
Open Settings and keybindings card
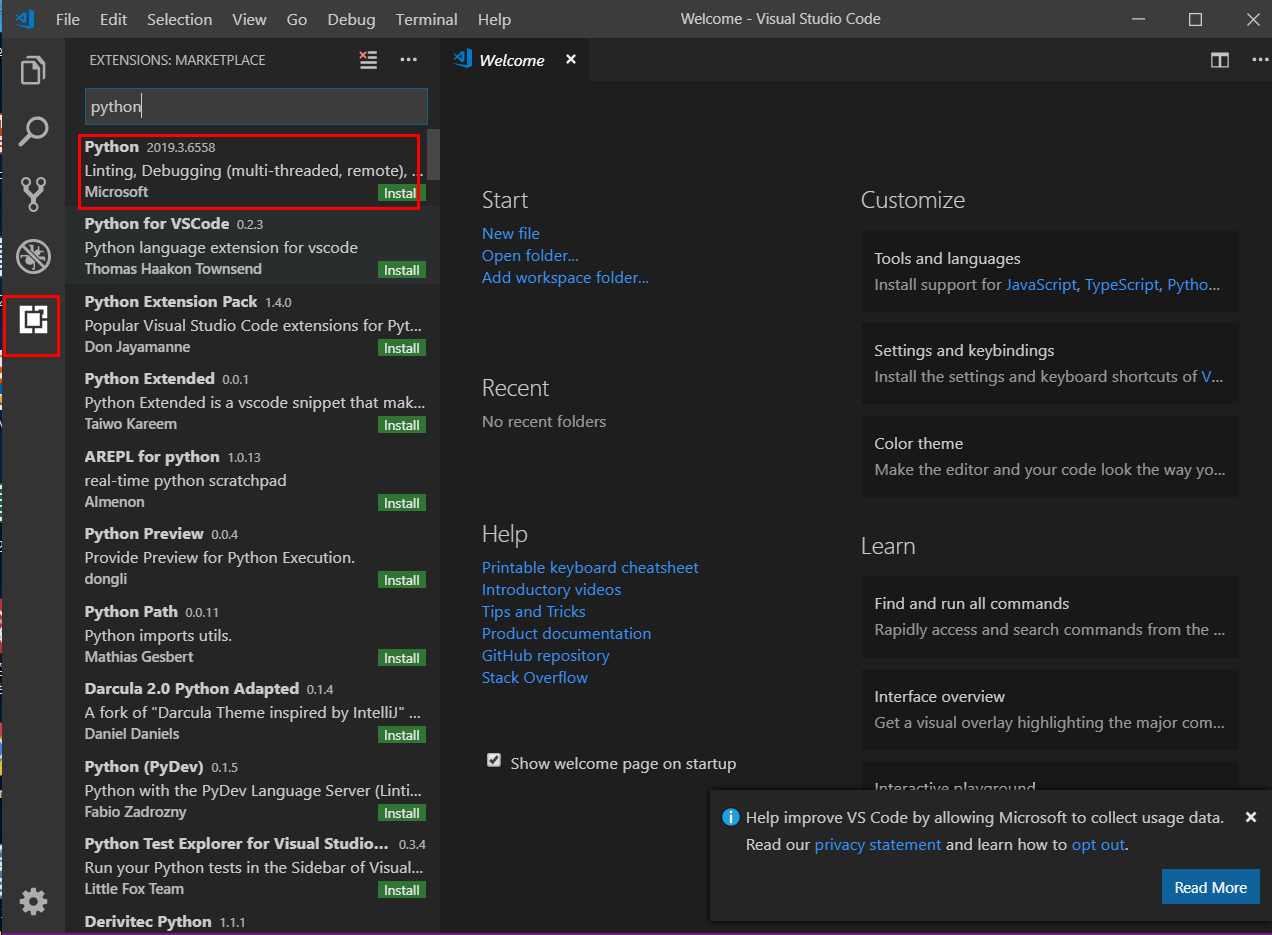(1050, 363)
